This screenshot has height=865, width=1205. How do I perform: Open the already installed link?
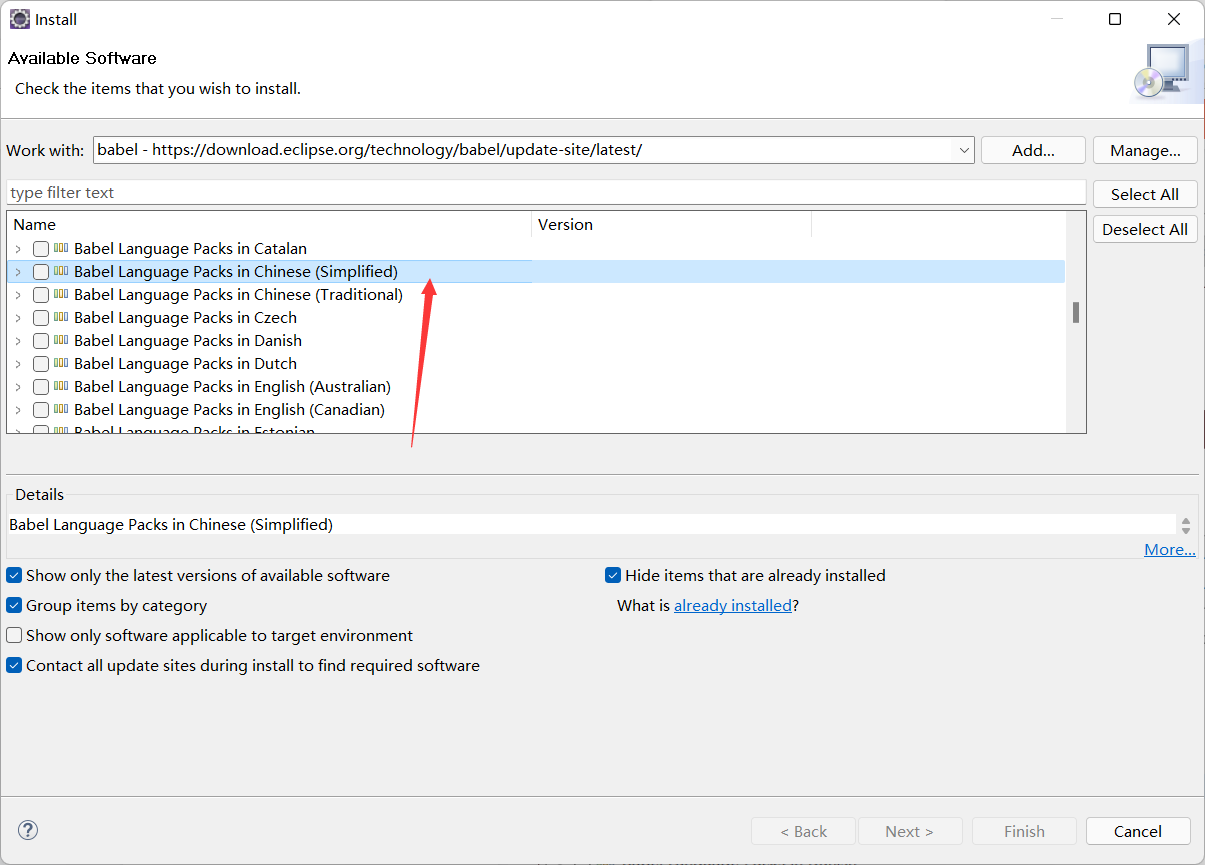pos(733,605)
